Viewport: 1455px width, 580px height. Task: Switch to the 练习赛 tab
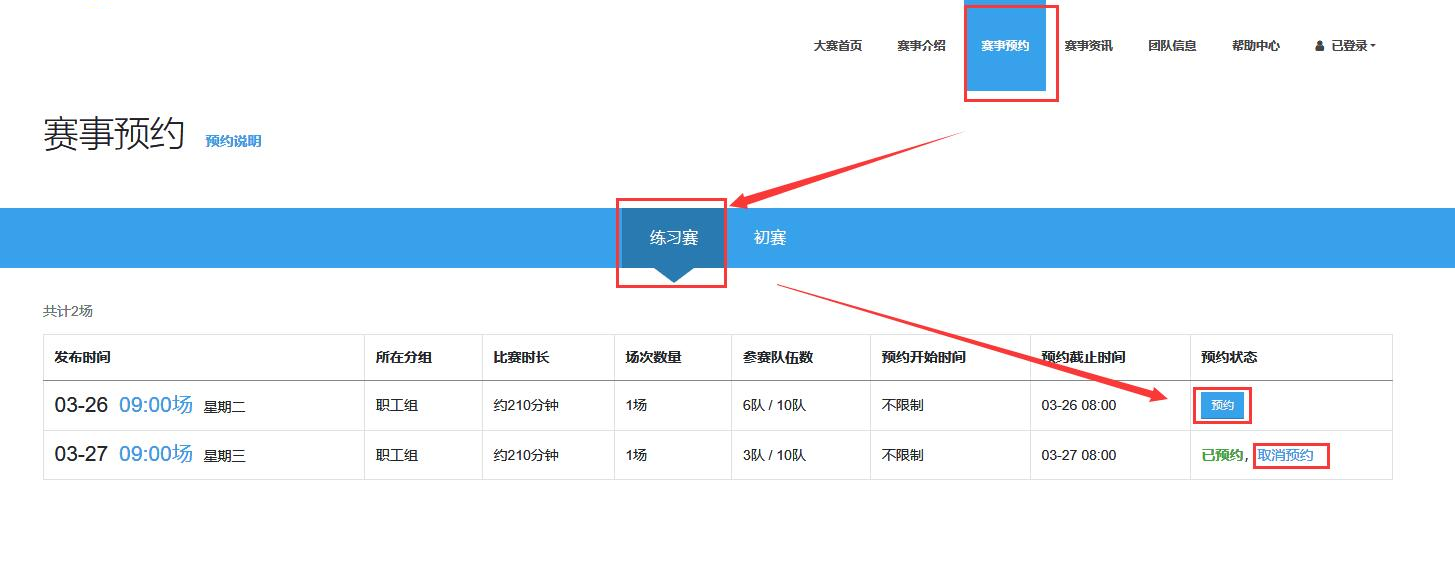[x=674, y=238]
